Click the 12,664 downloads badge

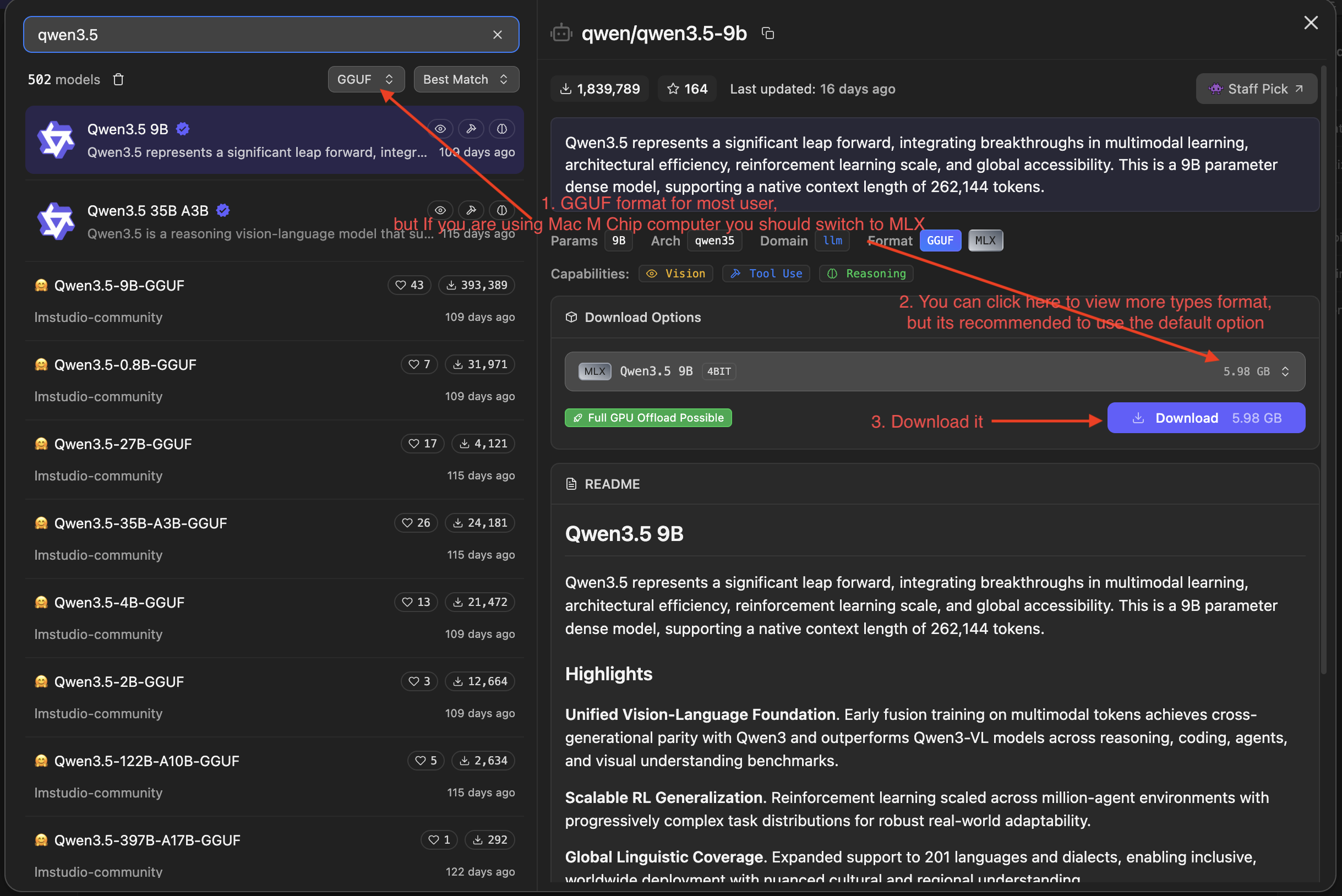[x=480, y=682]
